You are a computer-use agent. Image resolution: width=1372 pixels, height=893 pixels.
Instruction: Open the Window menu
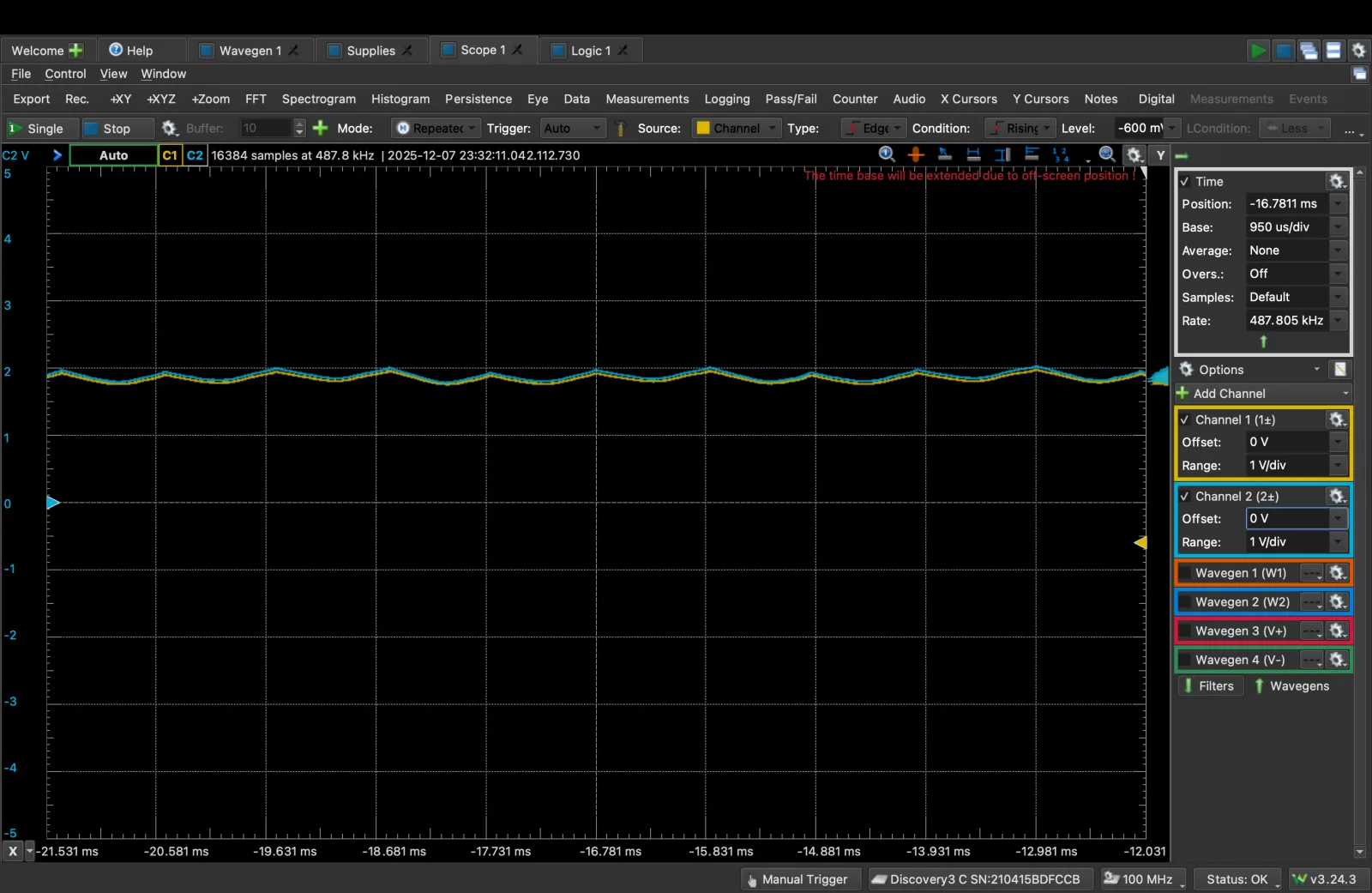[x=163, y=74]
